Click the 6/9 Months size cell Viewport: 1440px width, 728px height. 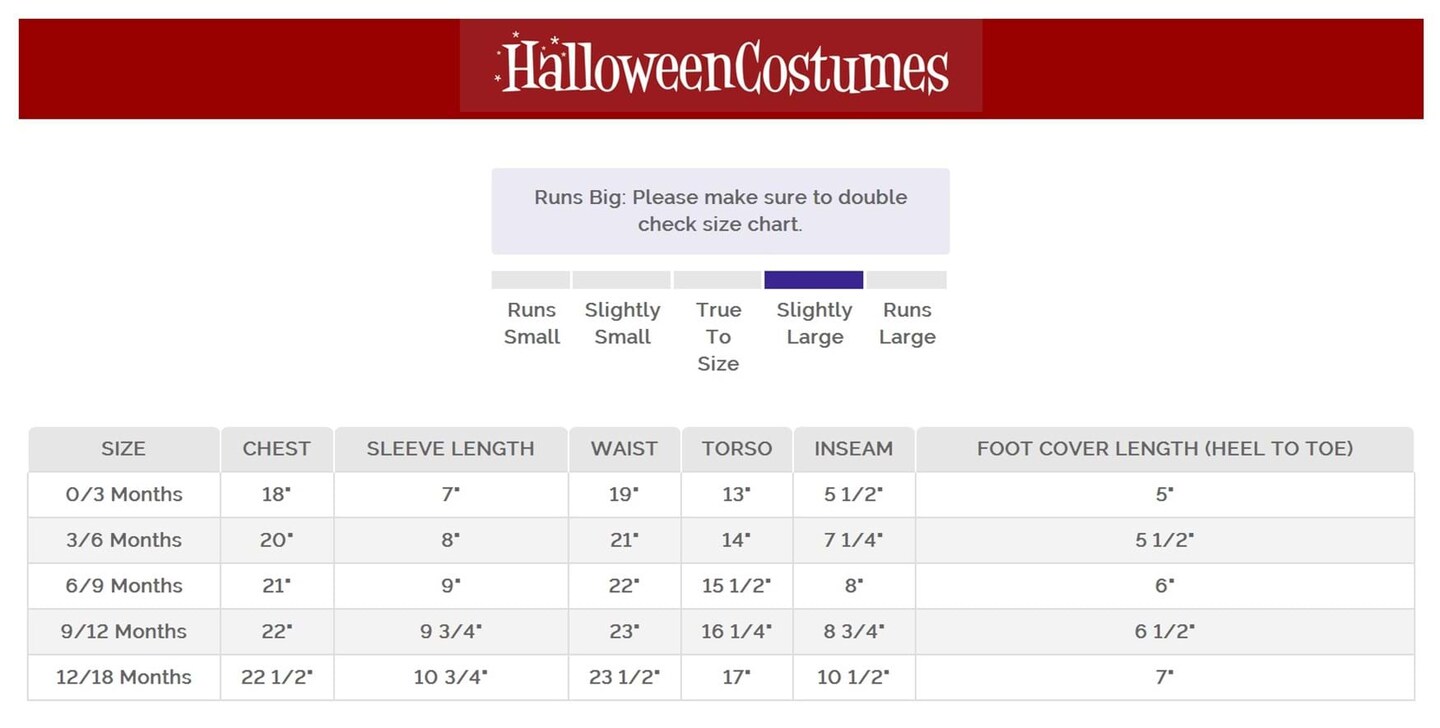click(x=124, y=586)
